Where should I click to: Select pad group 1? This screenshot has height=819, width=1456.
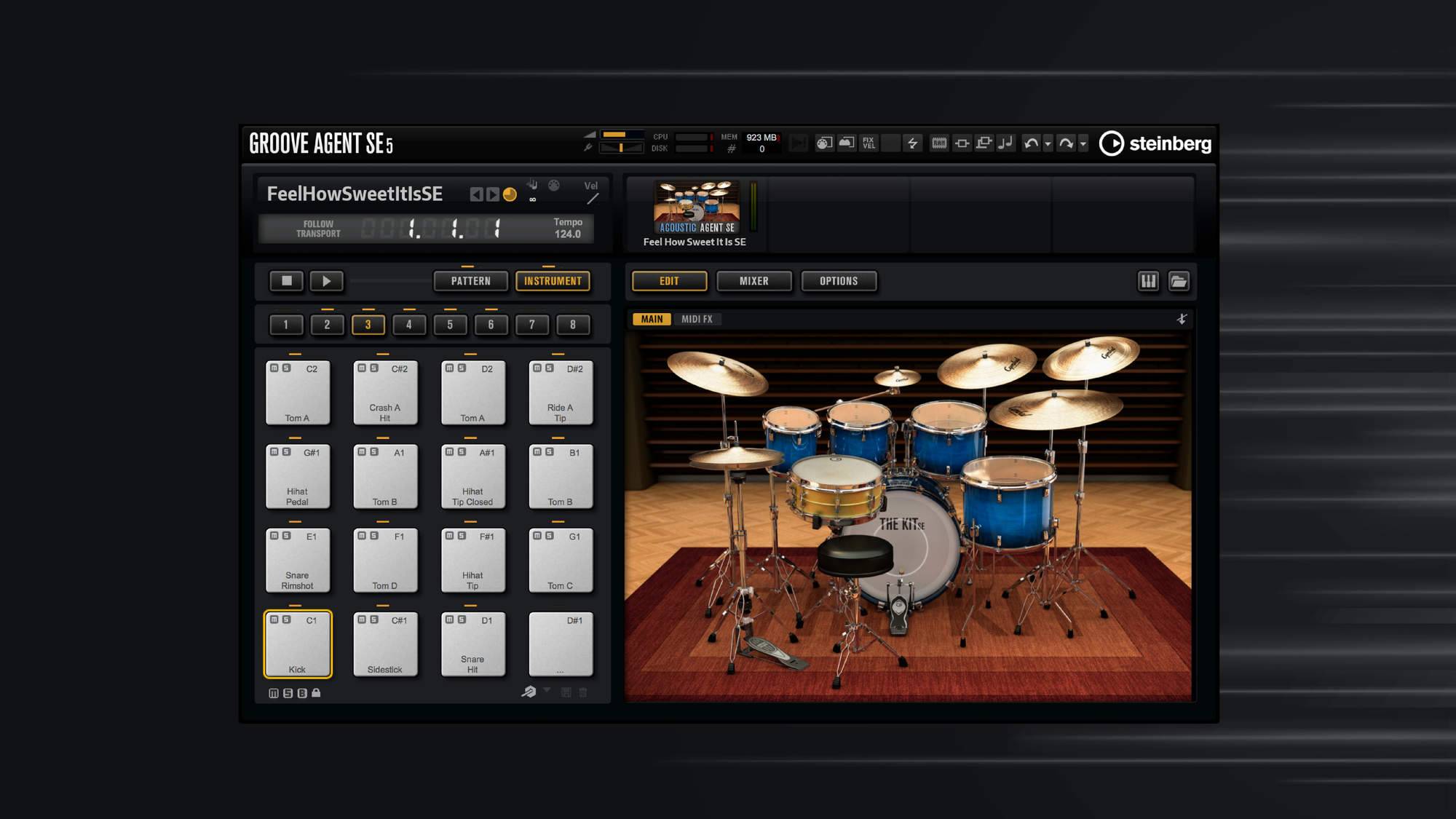[x=285, y=325]
